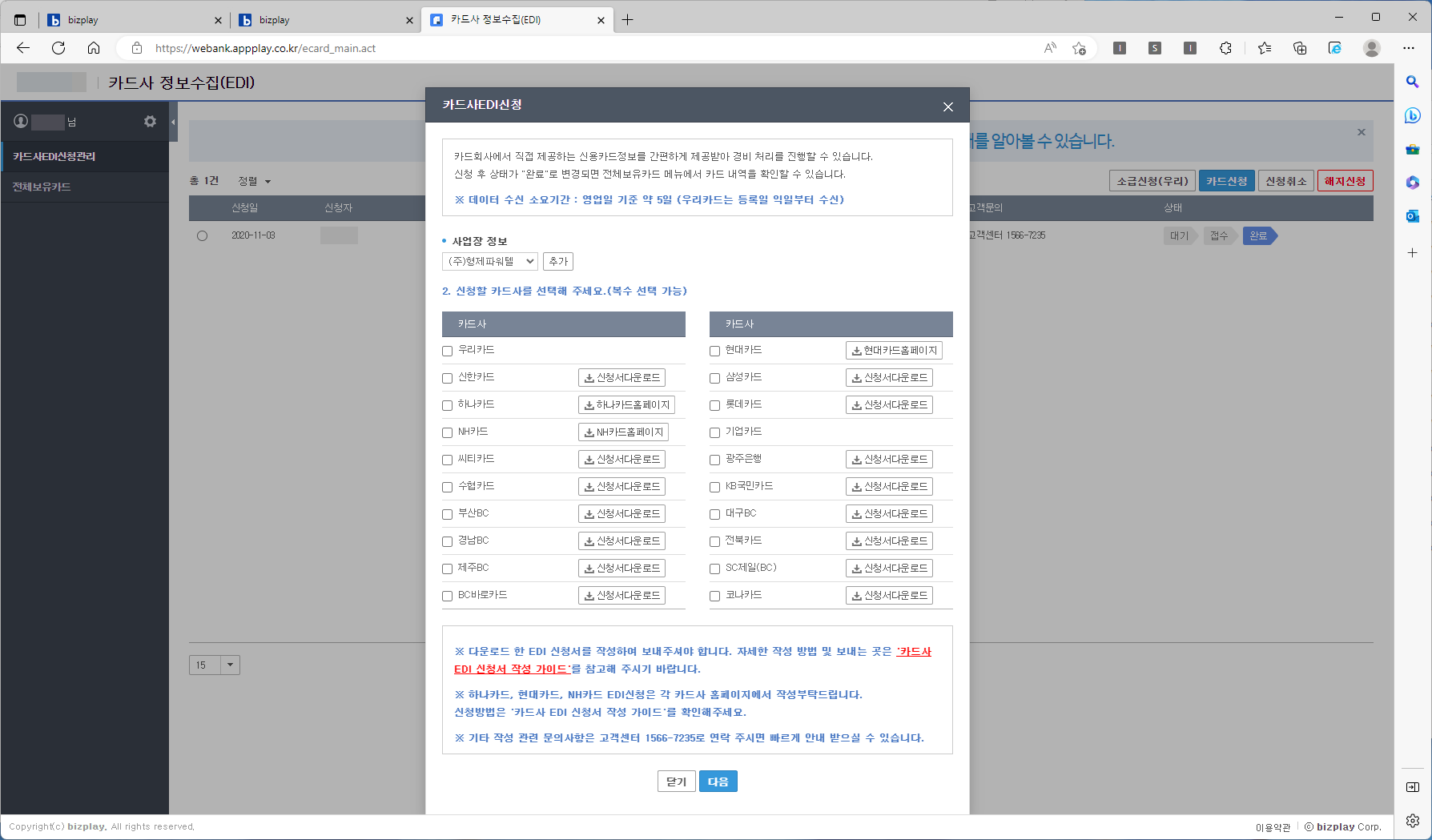Check the 삼성카드 checkbox
1432x840 pixels.
pos(715,378)
